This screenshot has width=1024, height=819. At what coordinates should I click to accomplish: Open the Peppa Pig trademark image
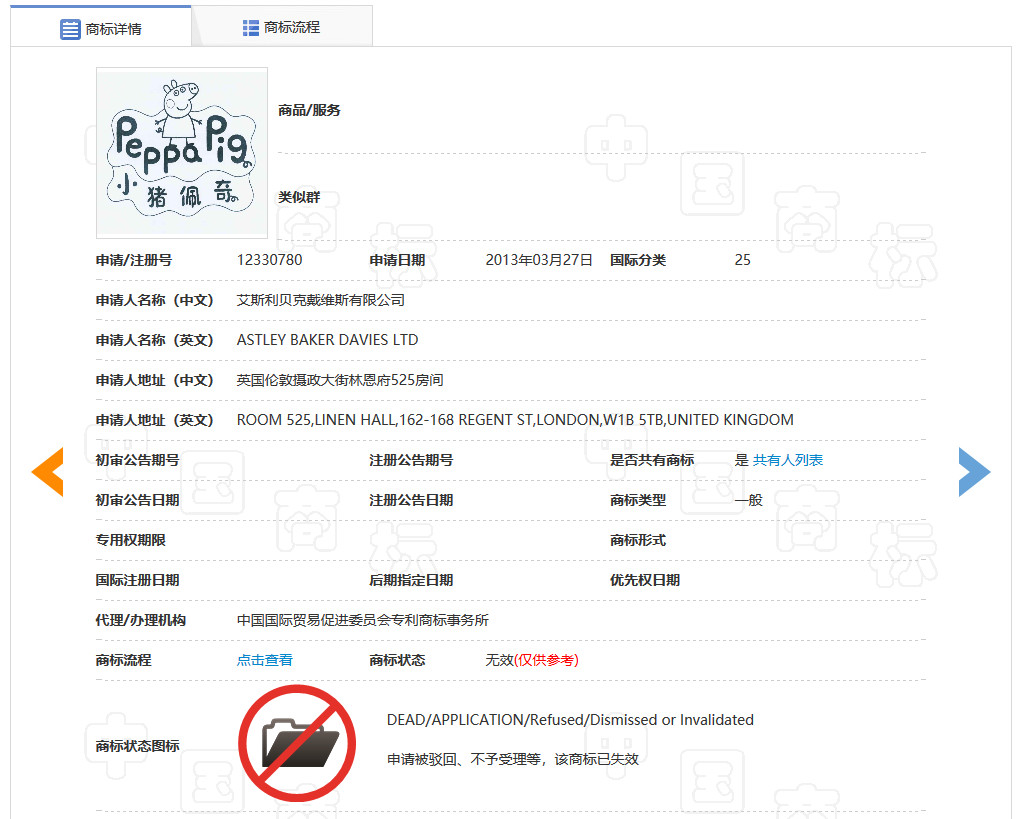pos(182,153)
